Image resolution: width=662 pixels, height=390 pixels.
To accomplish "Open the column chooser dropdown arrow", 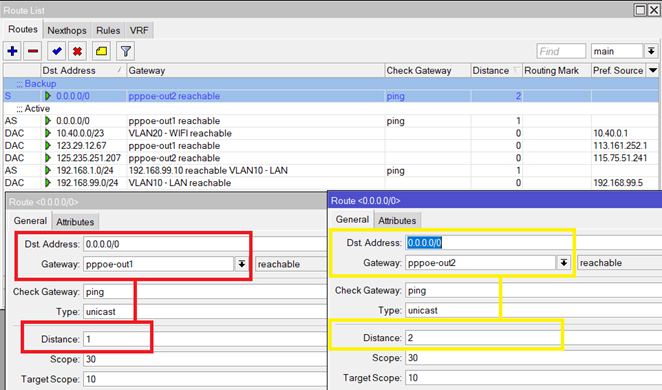I will tap(653, 70).
